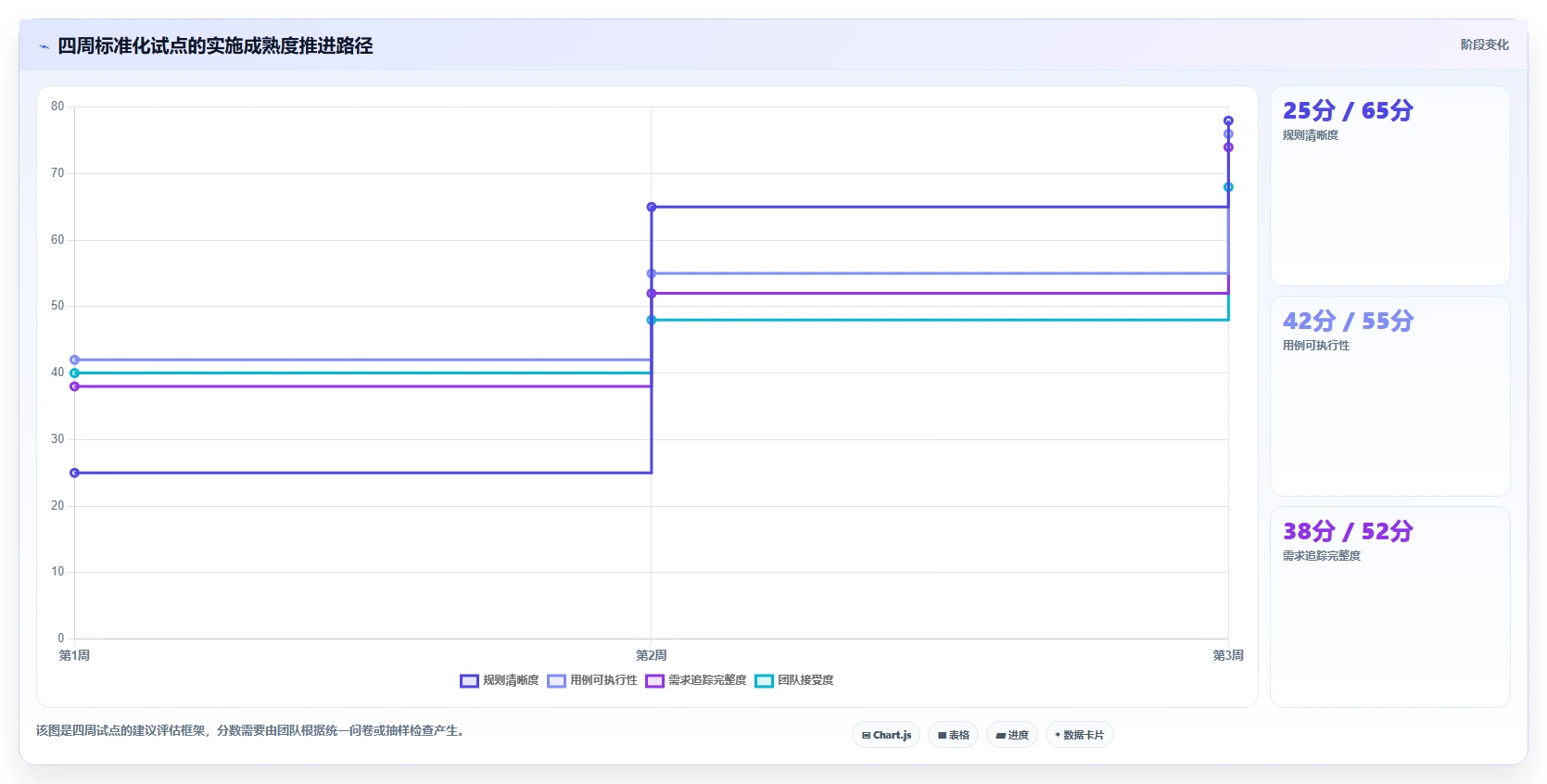The width and height of the screenshot is (1547, 784).
Task: Click the 第2周 x-axis label
Action: coord(652,655)
